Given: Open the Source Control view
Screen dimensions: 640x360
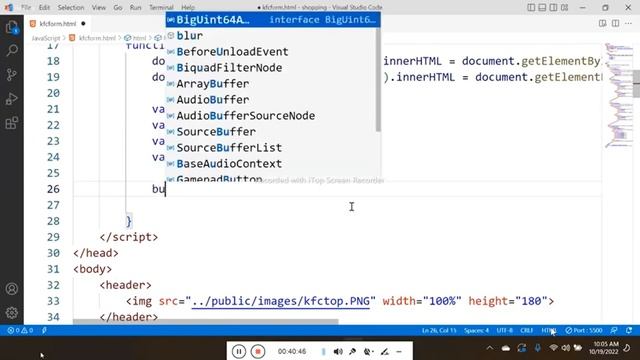Looking at the screenshot, I should tap(12, 75).
